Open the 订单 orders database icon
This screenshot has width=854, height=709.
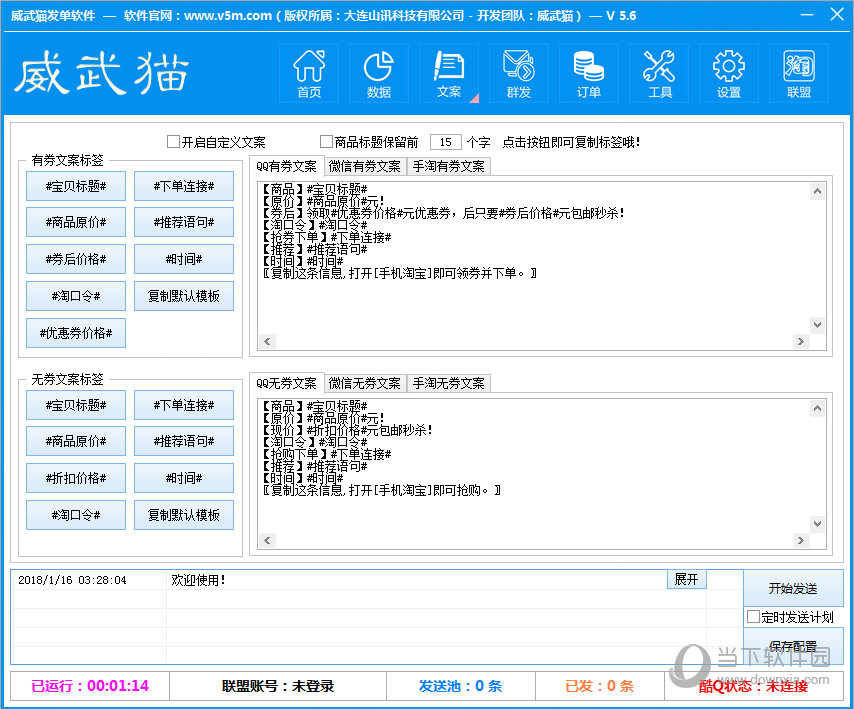(589, 74)
